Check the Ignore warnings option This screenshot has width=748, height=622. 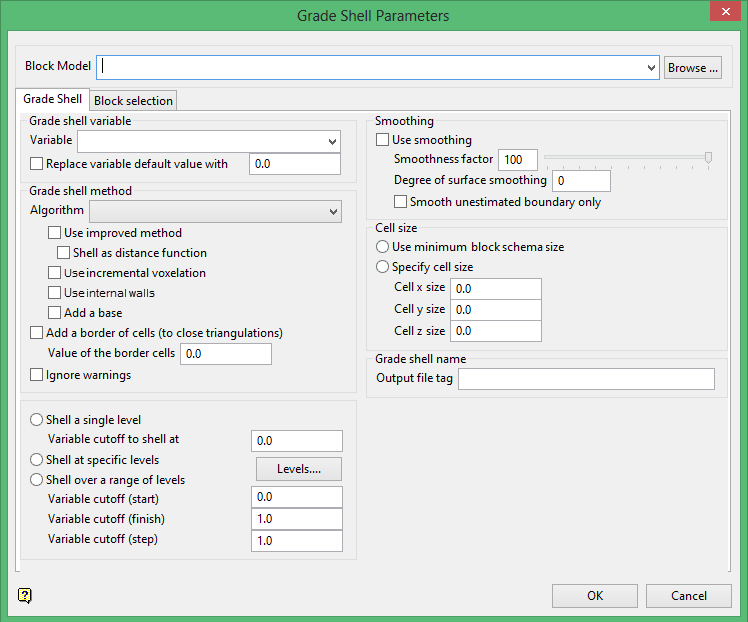coord(37,375)
